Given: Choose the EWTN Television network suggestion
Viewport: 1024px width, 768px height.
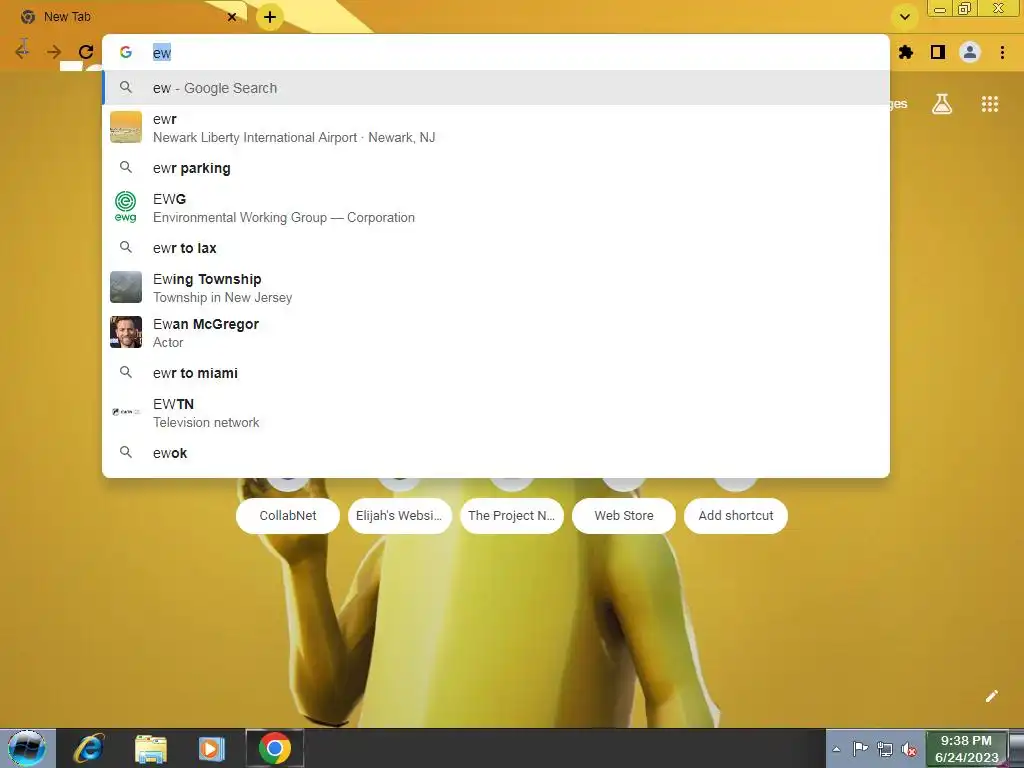Looking at the screenshot, I should click(496, 413).
